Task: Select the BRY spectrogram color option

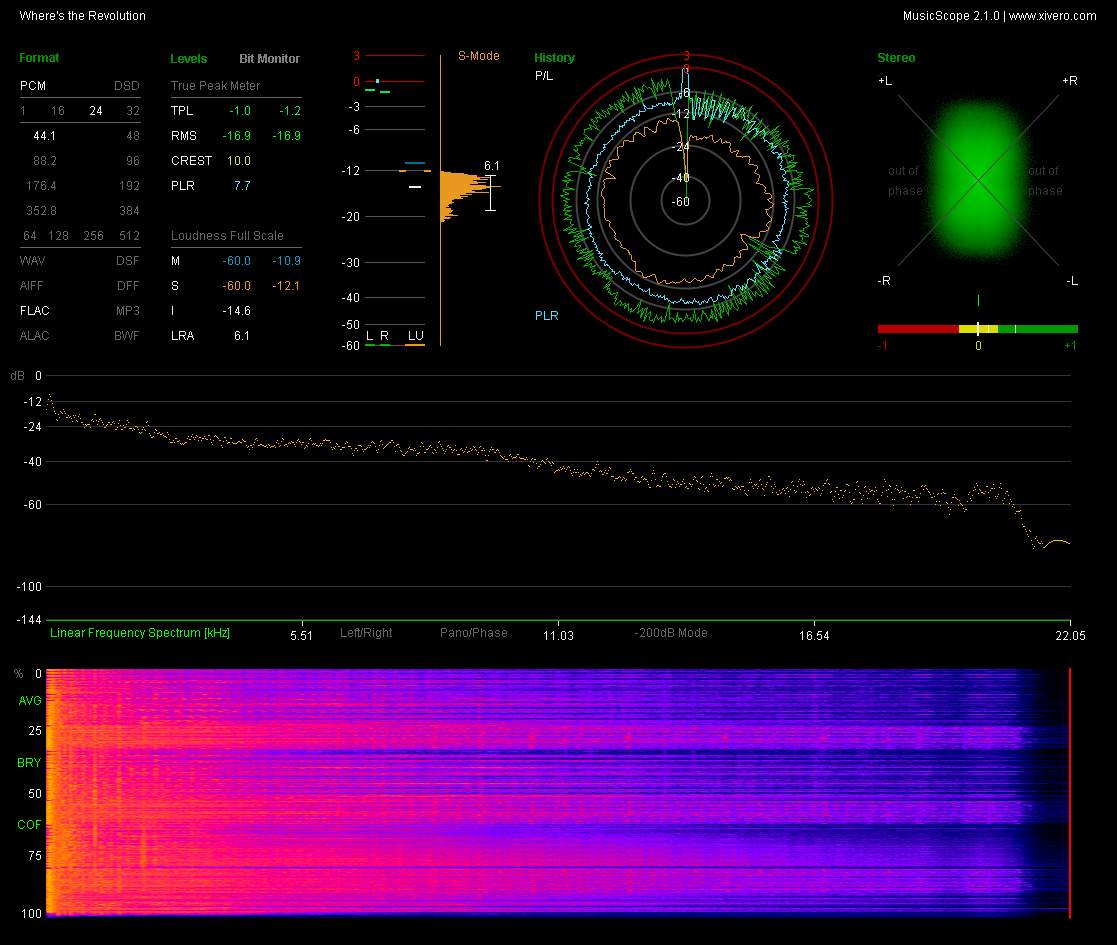Action: pos(29,763)
